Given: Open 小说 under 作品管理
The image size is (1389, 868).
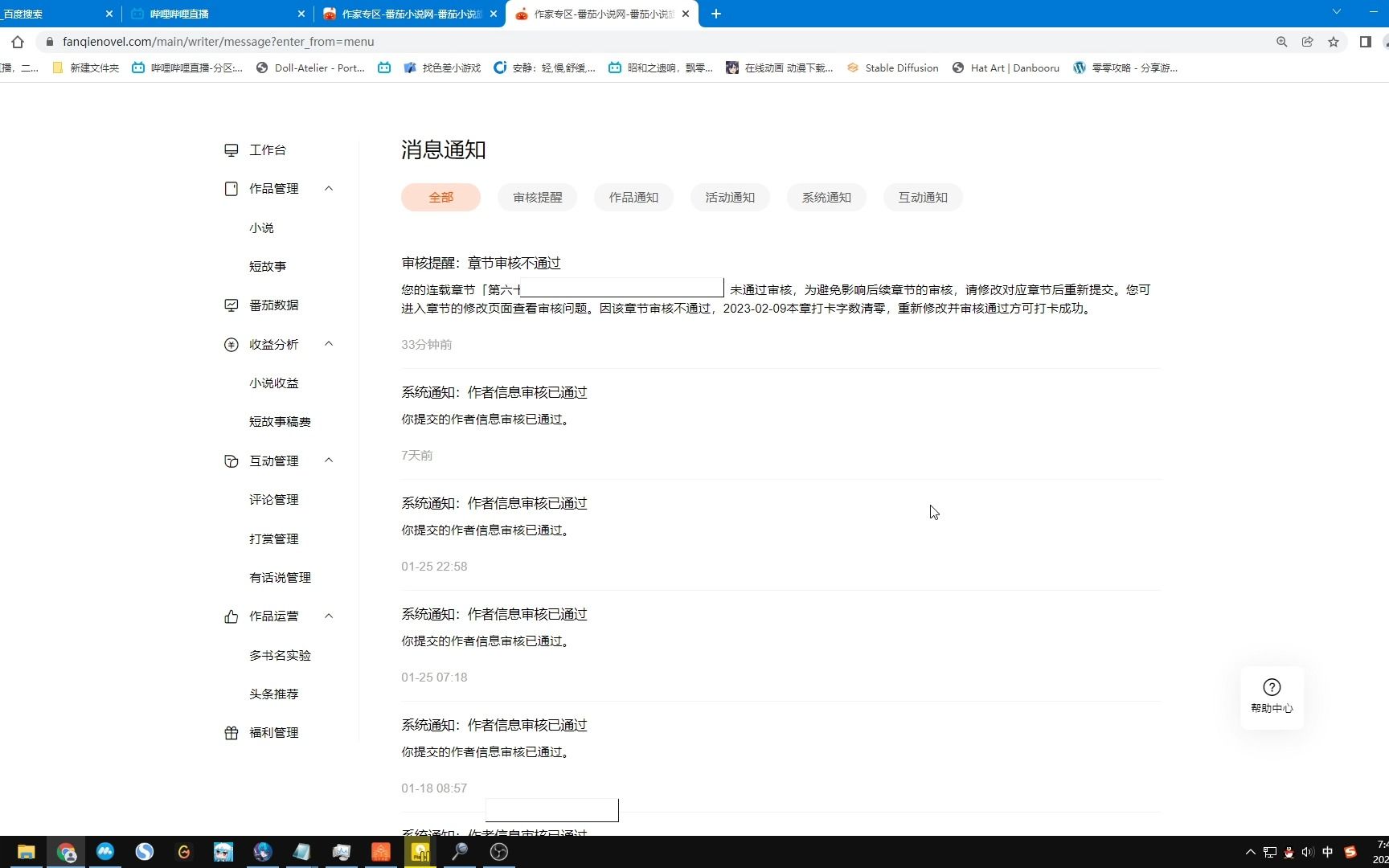Looking at the screenshot, I should [x=261, y=228].
